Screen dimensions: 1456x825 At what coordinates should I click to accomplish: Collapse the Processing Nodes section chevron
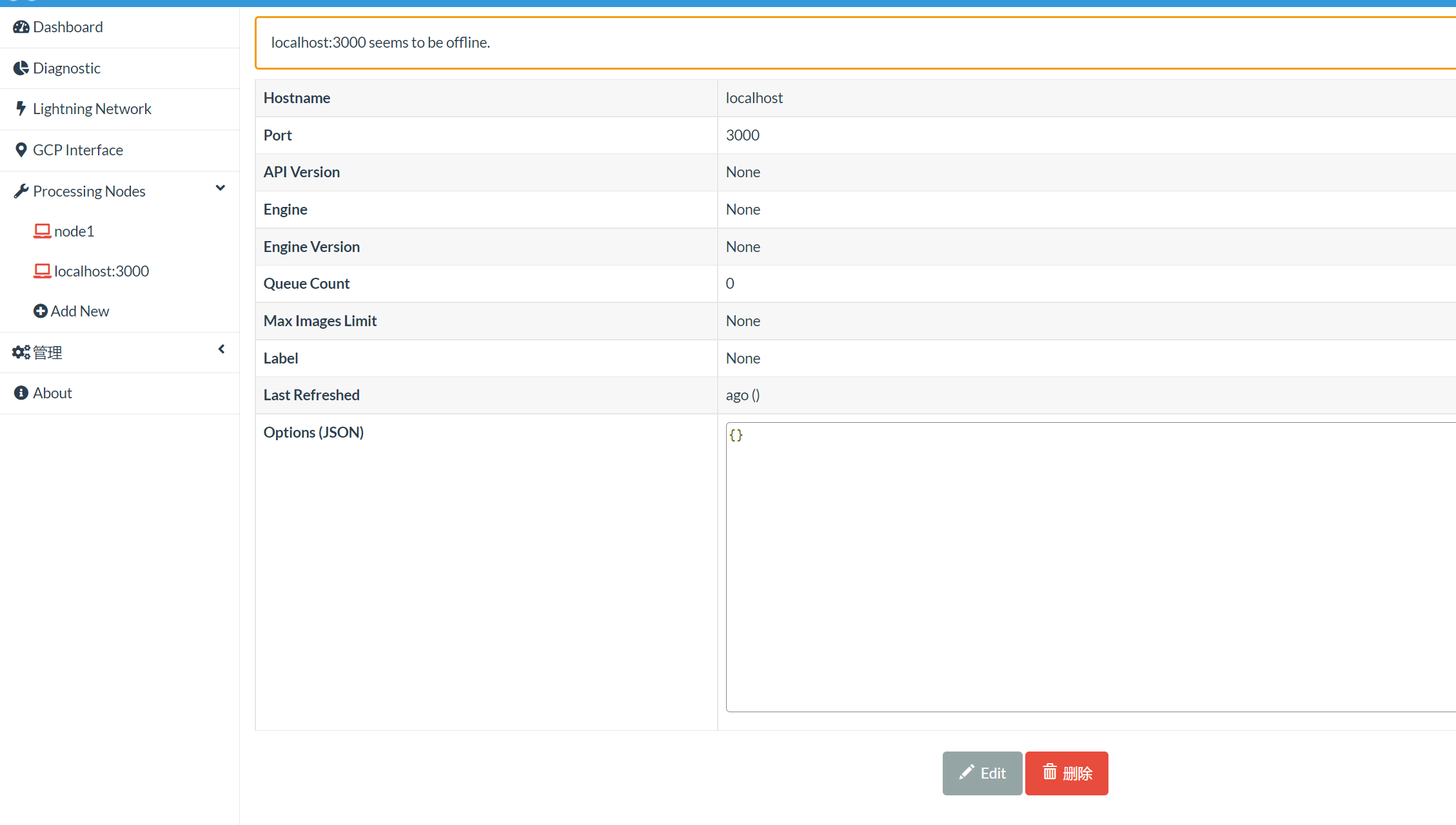click(x=220, y=188)
